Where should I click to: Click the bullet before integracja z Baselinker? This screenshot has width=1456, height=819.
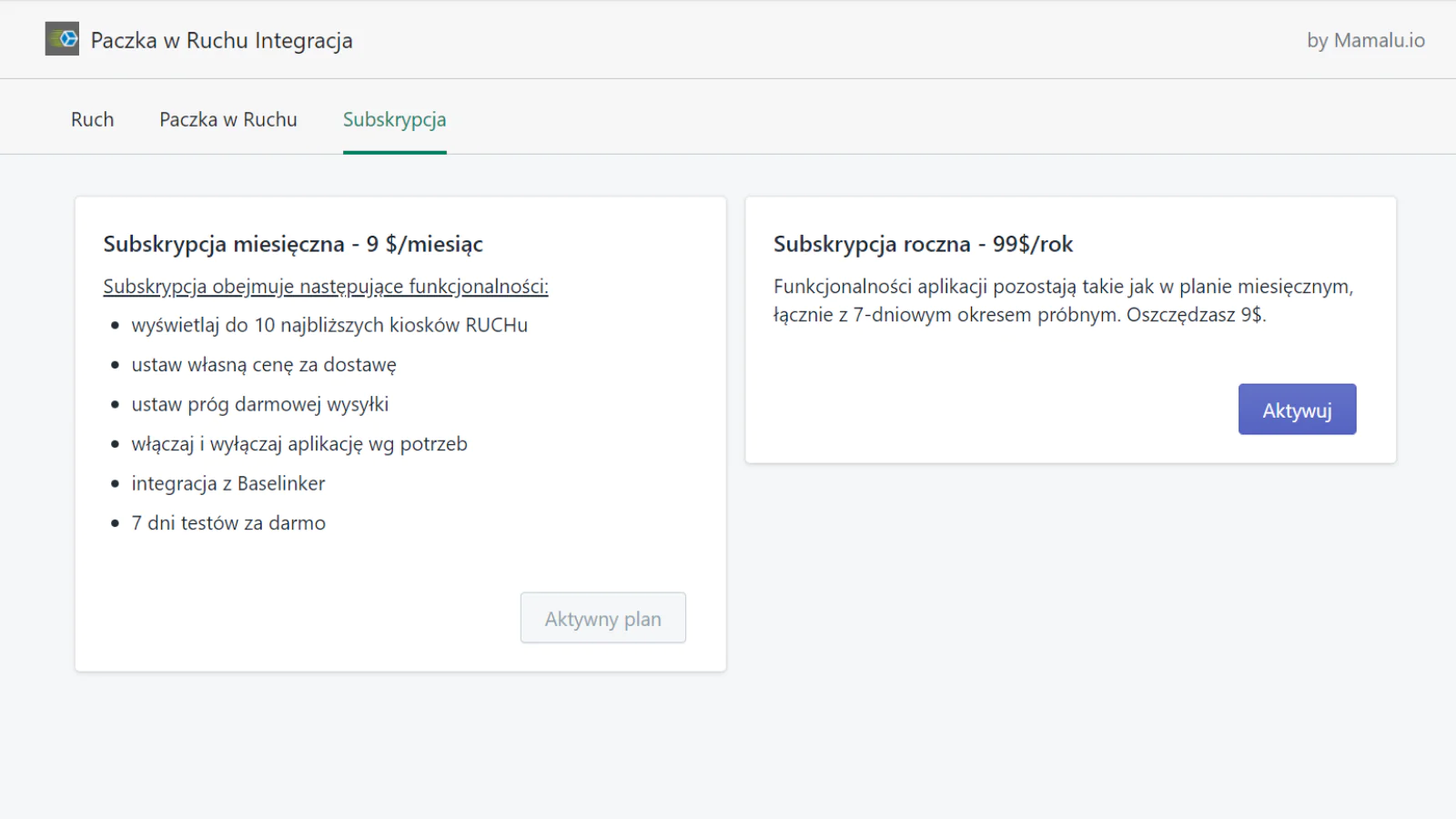[x=115, y=484]
